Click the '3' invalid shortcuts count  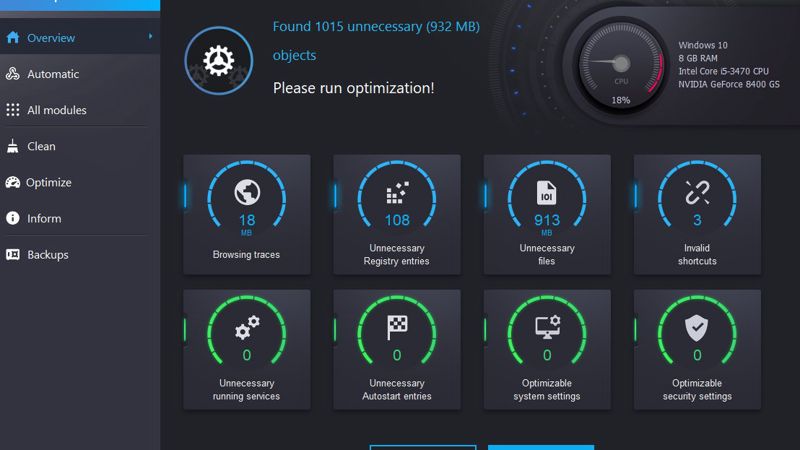pyautogui.click(x=697, y=220)
